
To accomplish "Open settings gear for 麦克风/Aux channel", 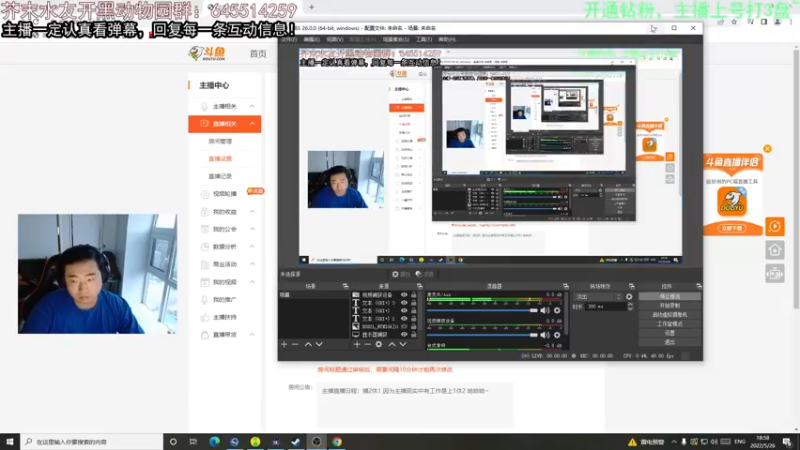I will click(x=557, y=310).
